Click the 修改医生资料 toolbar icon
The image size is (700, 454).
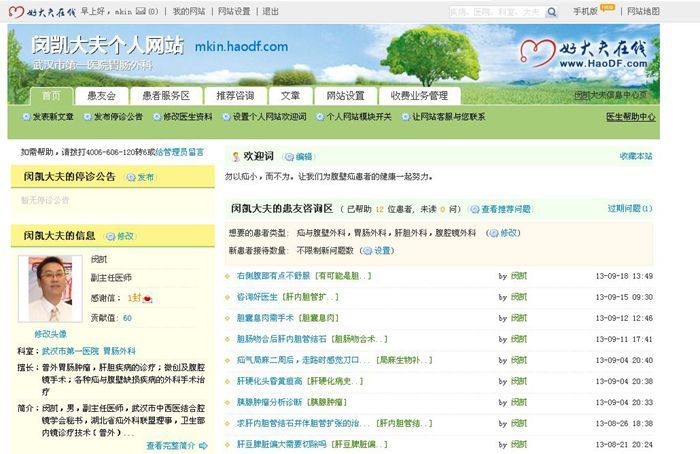(x=157, y=117)
